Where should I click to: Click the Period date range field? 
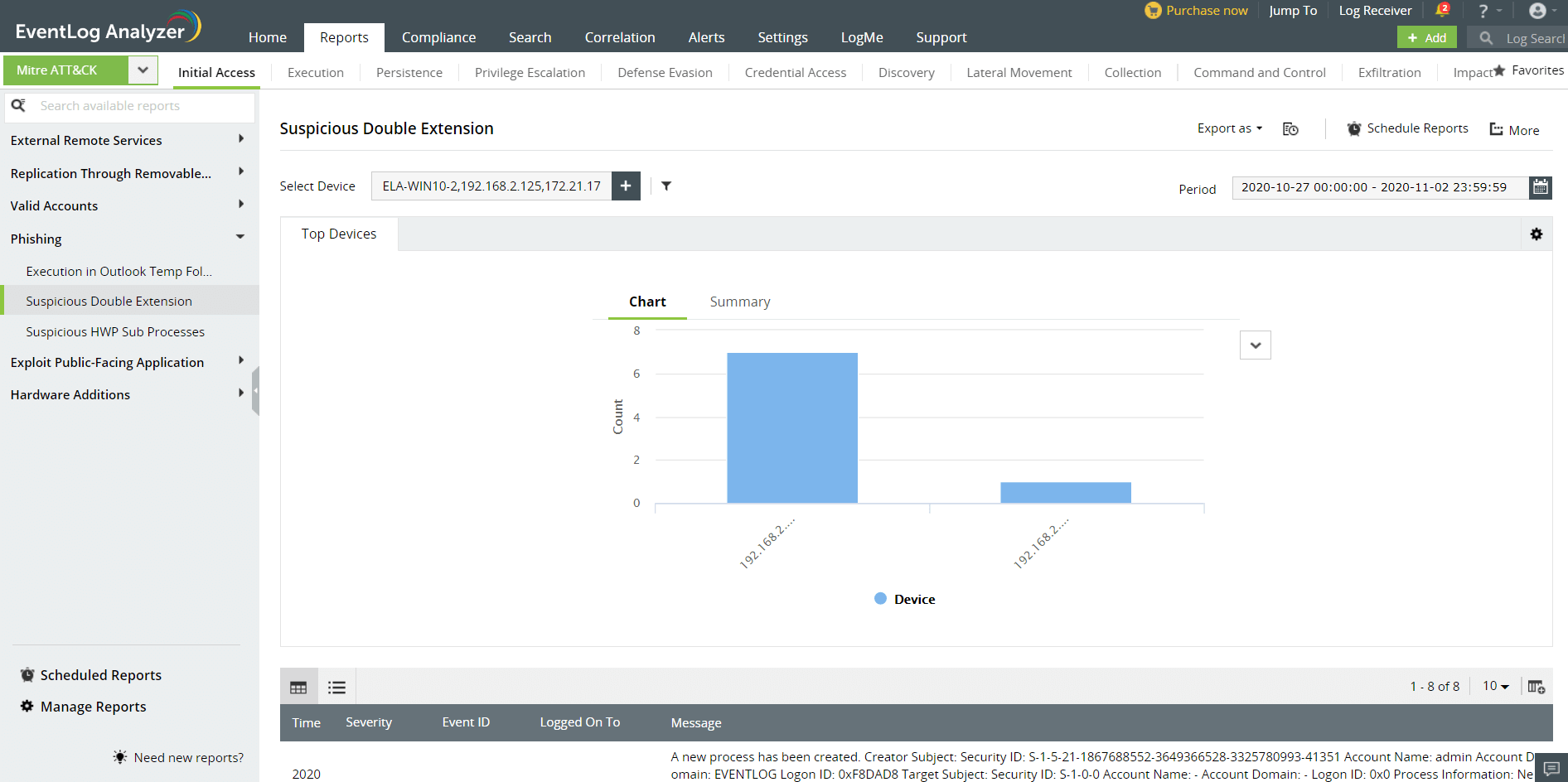click(x=1381, y=187)
